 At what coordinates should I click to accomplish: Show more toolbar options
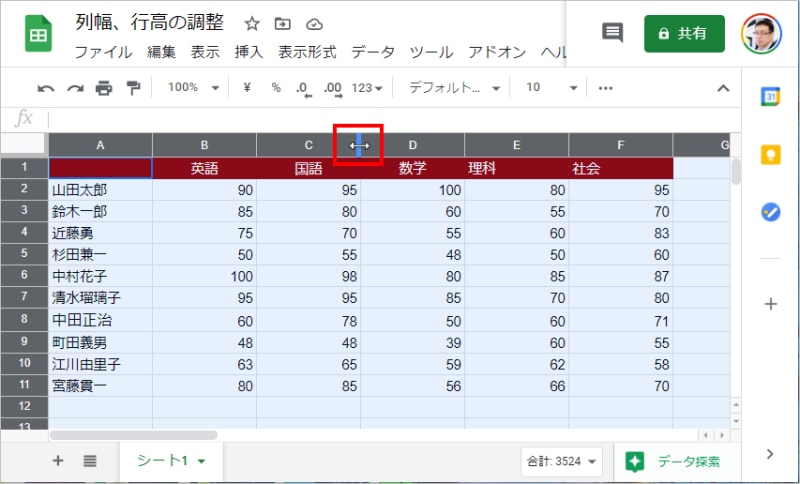point(605,88)
